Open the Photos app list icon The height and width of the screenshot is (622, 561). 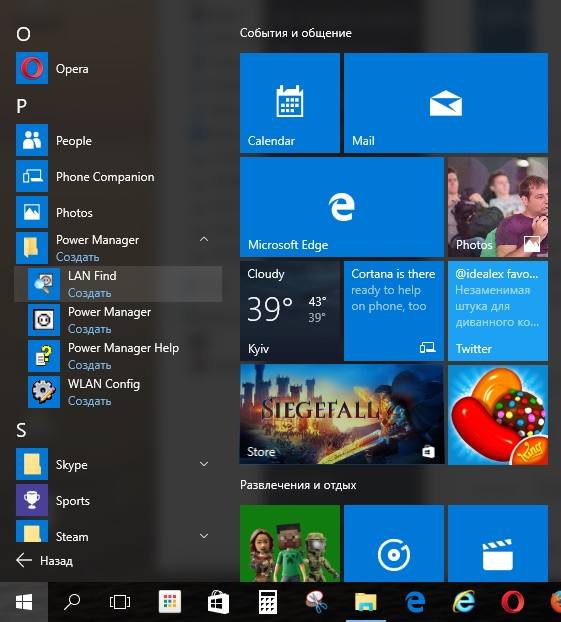pos(32,212)
